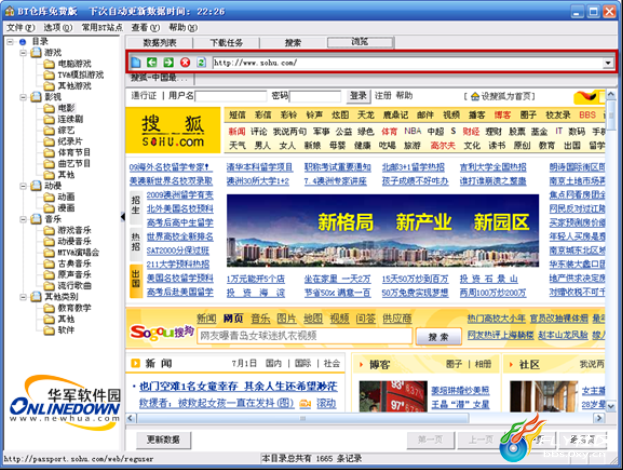The image size is (623, 470).
Task: Click the horizontal scrollbar right arrow
Action: click(x=599, y=418)
